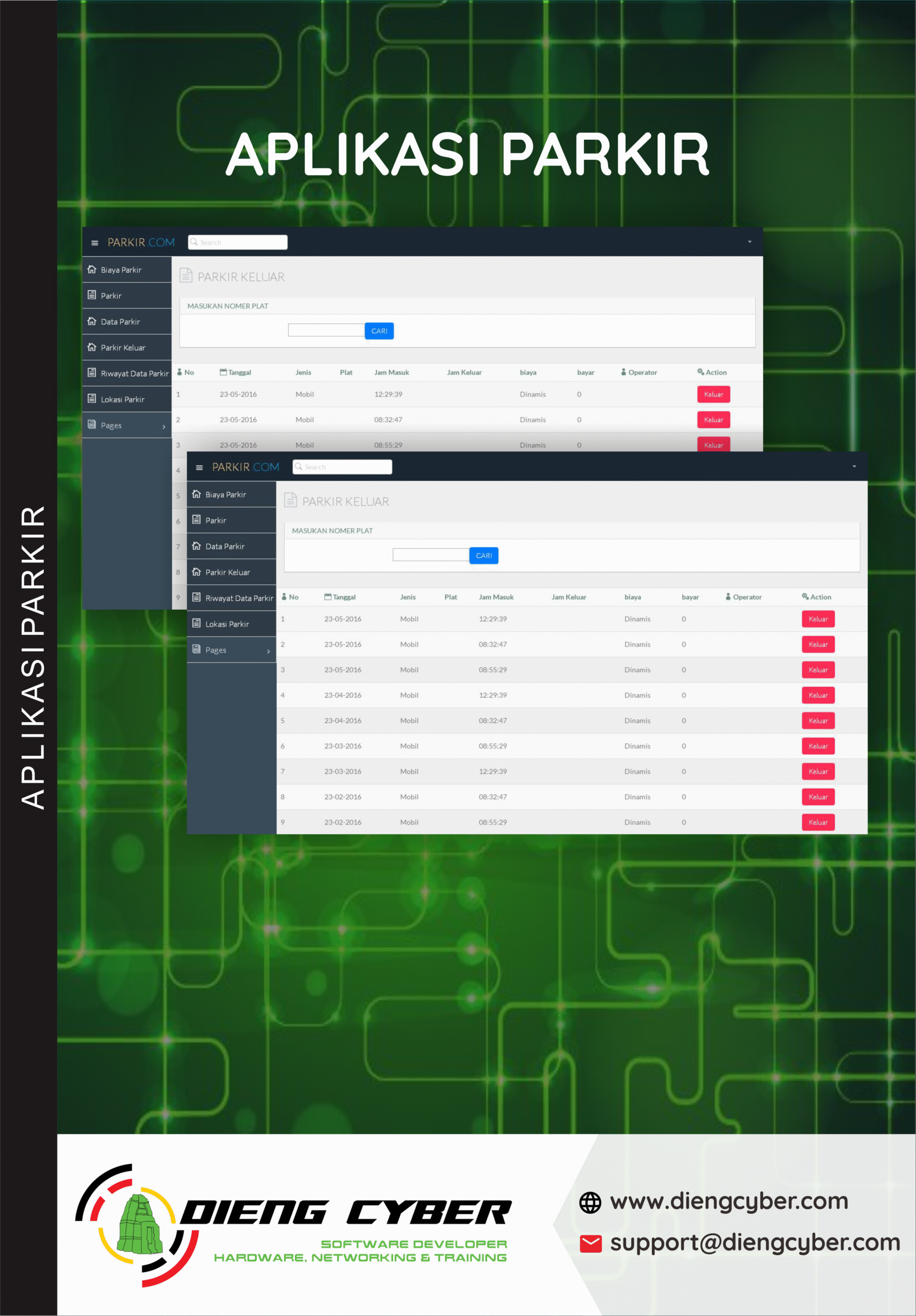Click the Lokasi Parkir icon in back window

[91, 398]
